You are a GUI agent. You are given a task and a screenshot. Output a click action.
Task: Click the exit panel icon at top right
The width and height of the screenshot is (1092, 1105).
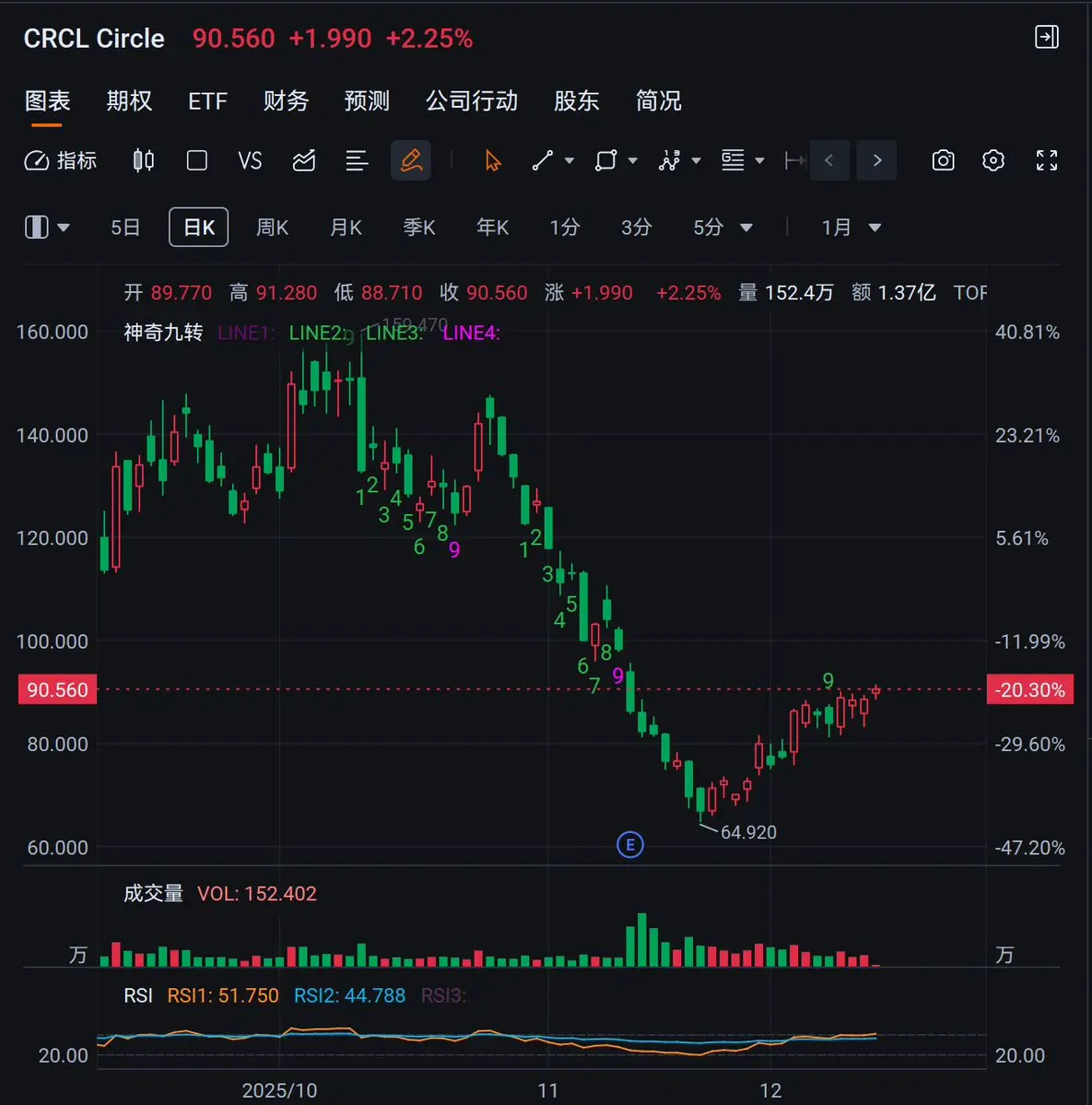pyautogui.click(x=1046, y=37)
